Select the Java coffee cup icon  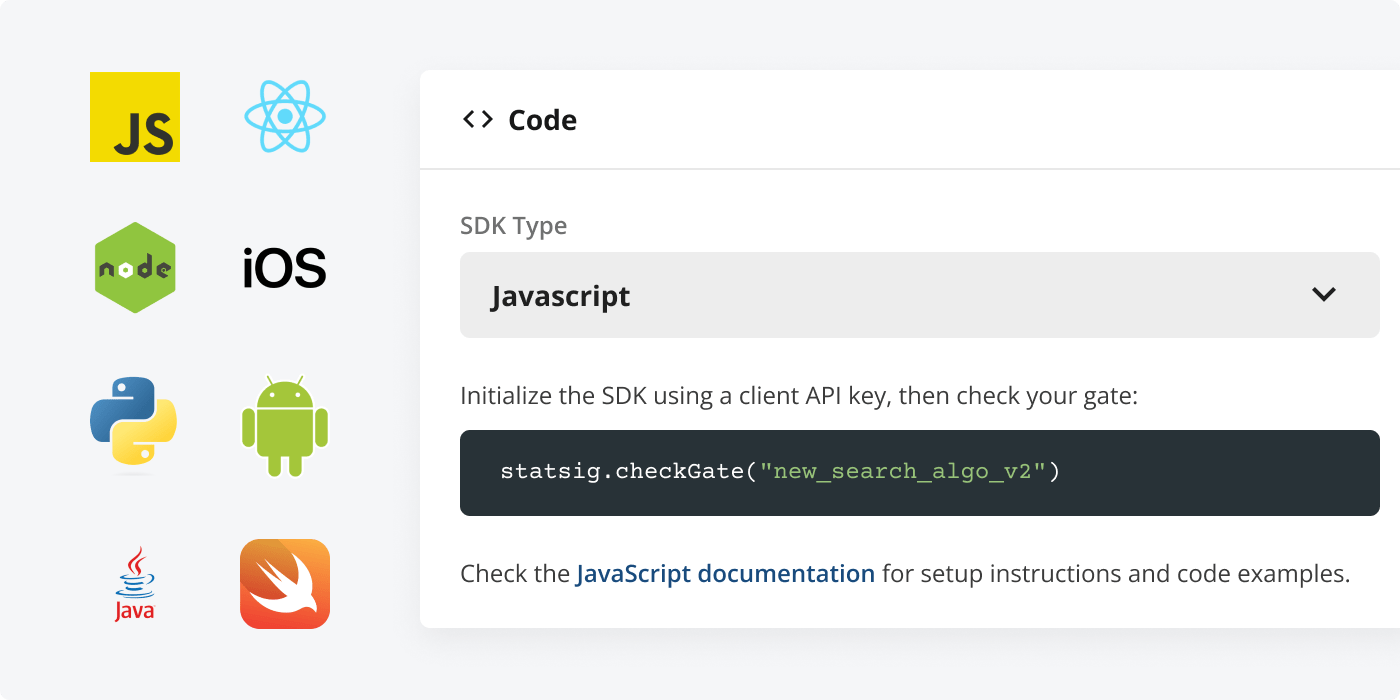pyautogui.click(x=135, y=584)
